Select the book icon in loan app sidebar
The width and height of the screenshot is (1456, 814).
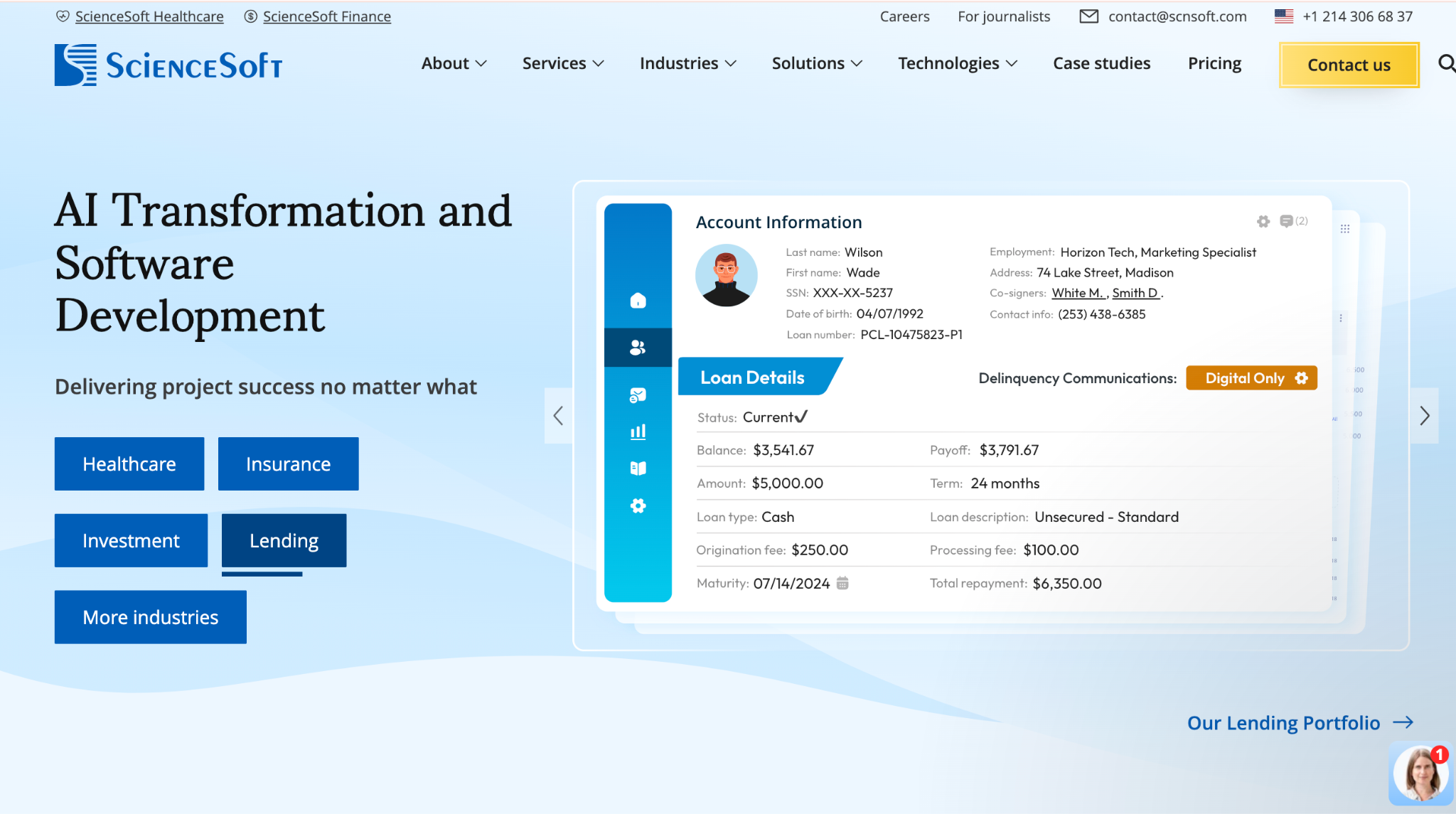(638, 468)
